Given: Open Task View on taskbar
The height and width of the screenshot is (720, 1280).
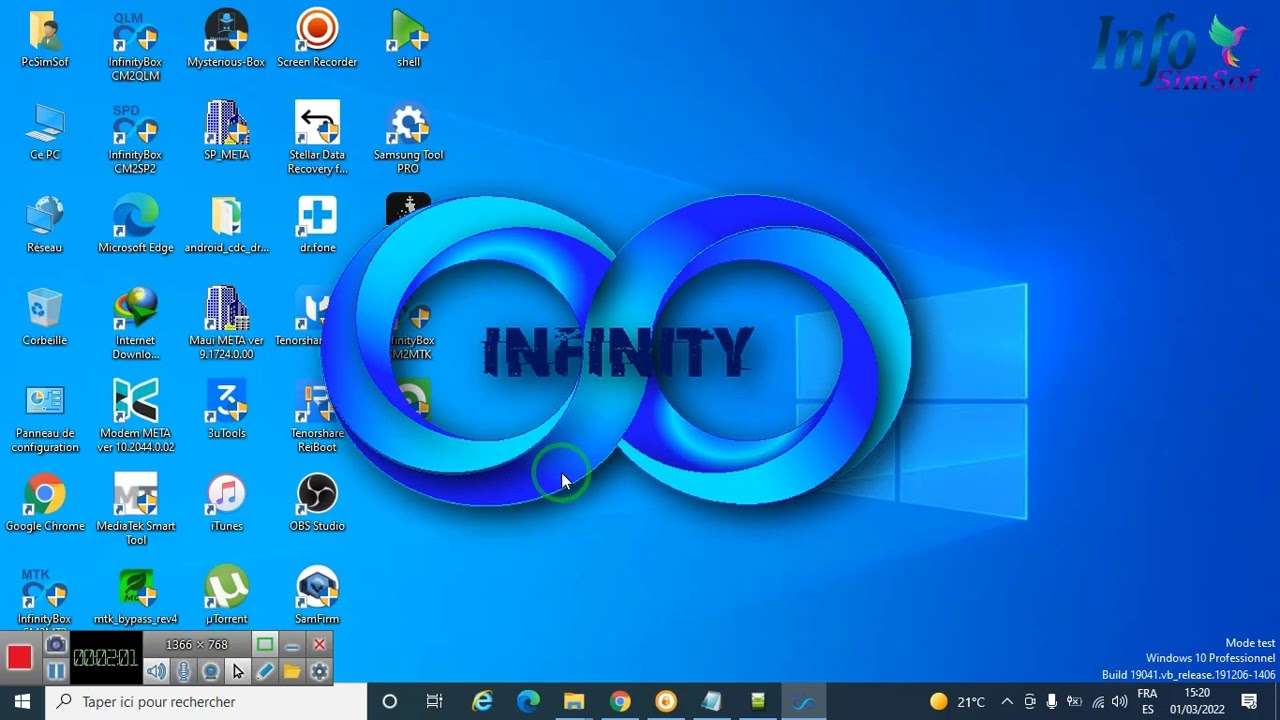Looking at the screenshot, I should click(x=434, y=702).
